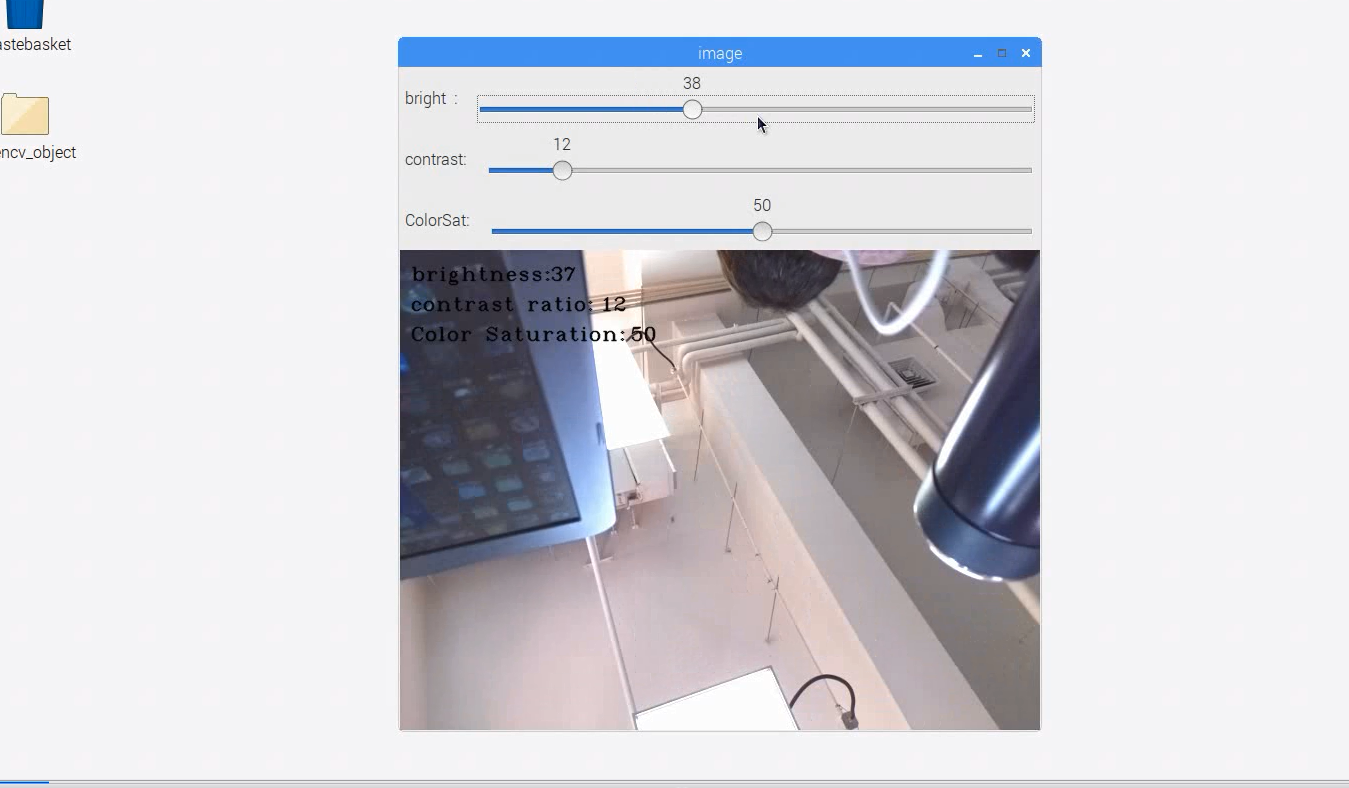The height and width of the screenshot is (788, 1349).
Task: Click the image window title bar
Action: click(720, 53)
